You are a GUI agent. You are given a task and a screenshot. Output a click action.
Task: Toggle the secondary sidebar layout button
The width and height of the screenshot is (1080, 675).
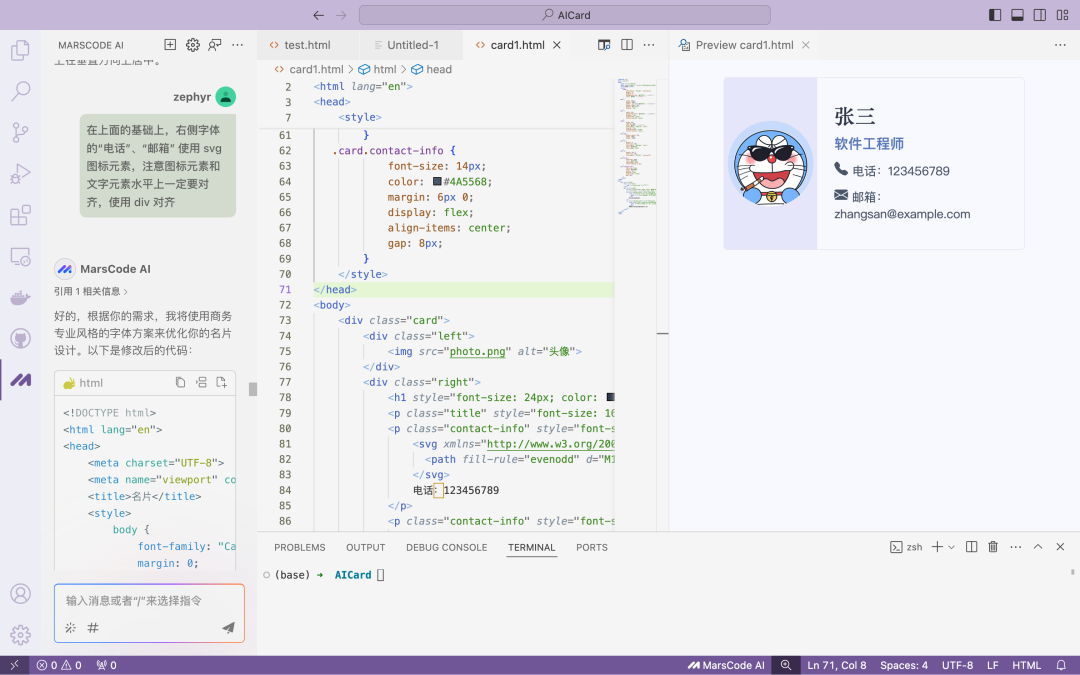pyautogui.click(x=1040, y=15)
